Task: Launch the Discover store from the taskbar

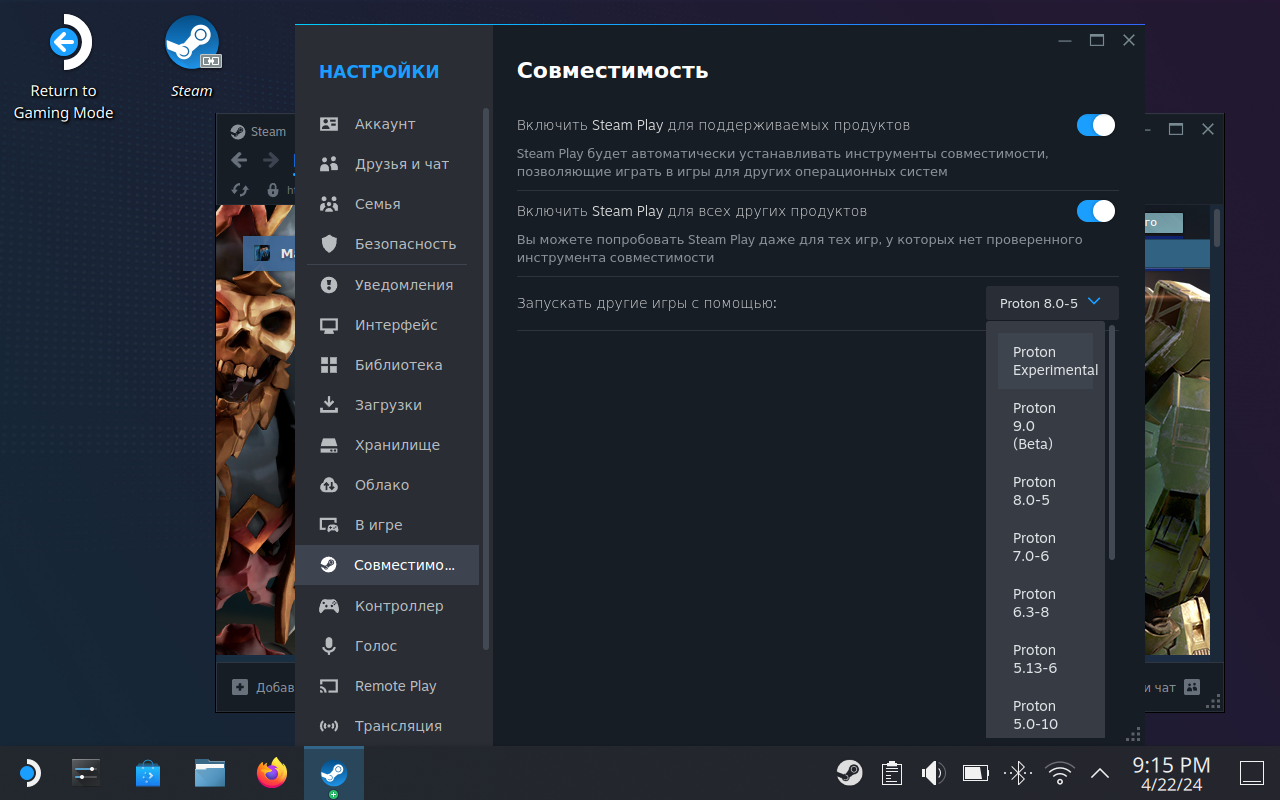Action: pos(148,772)
